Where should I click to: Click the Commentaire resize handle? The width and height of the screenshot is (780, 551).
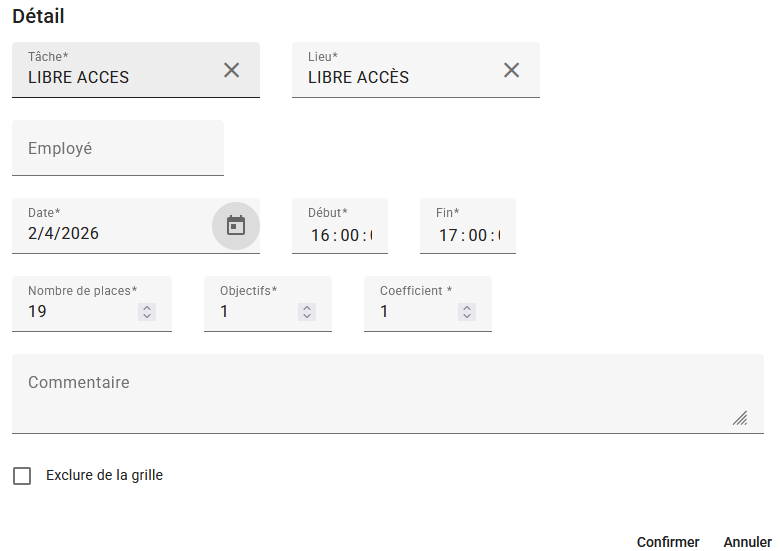click(x=740, y=418)
